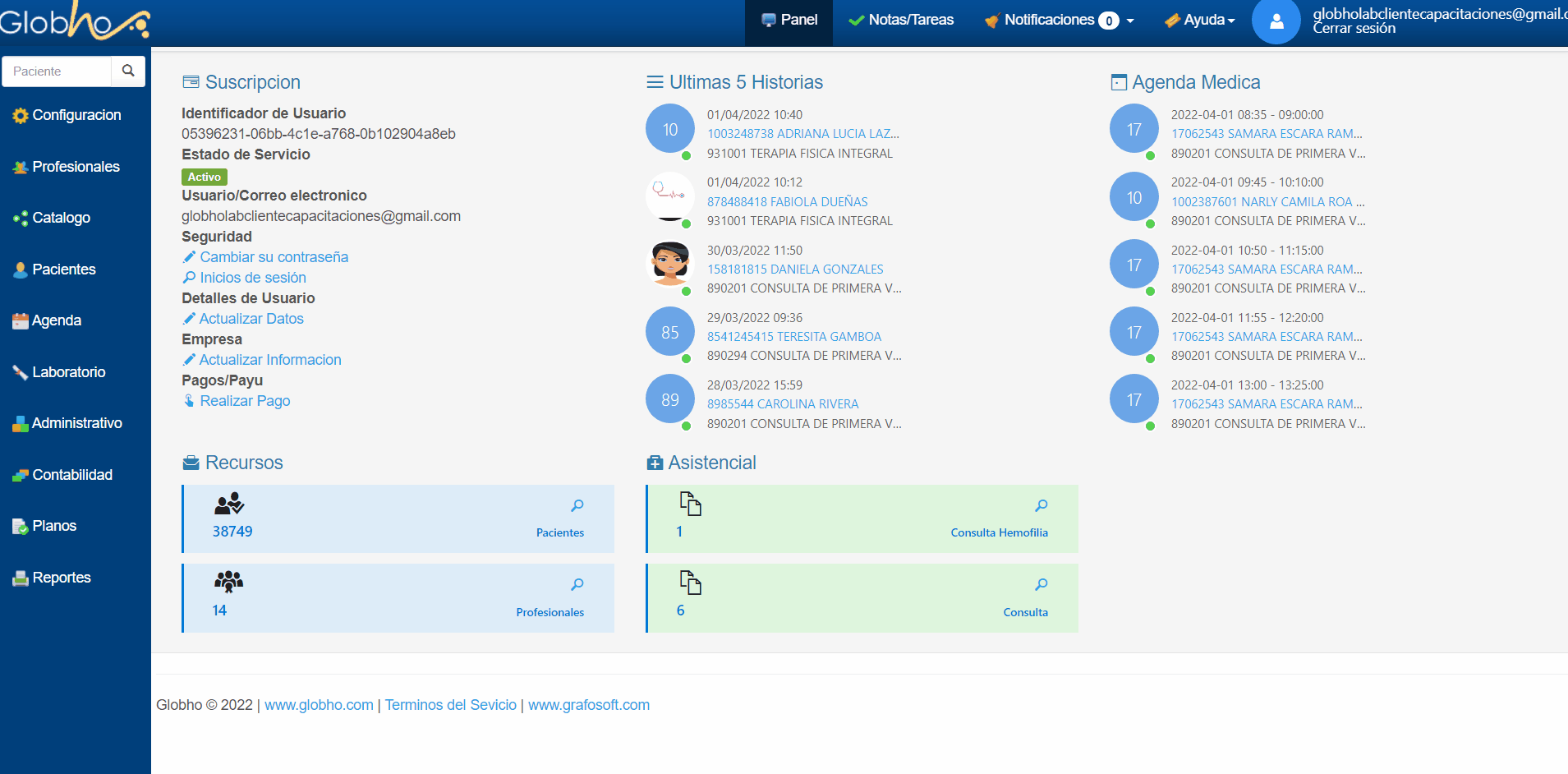Click the Cambiar su contraseña link

(274, 257)
